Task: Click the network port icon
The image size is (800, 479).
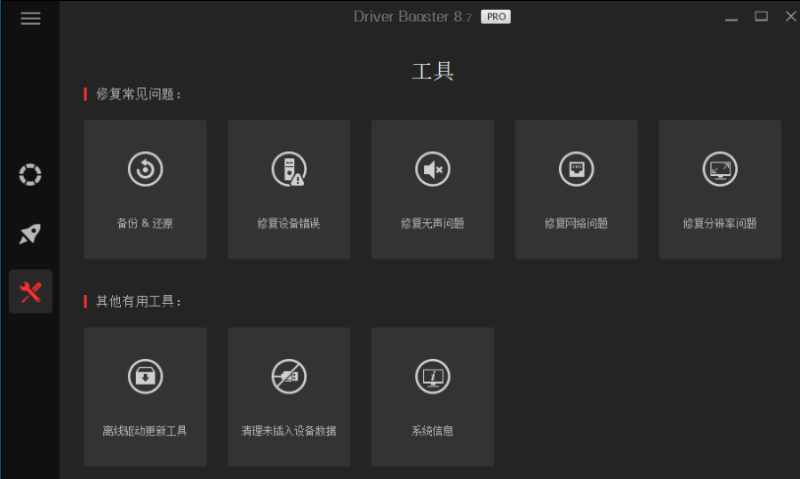Action: [576, 169]
